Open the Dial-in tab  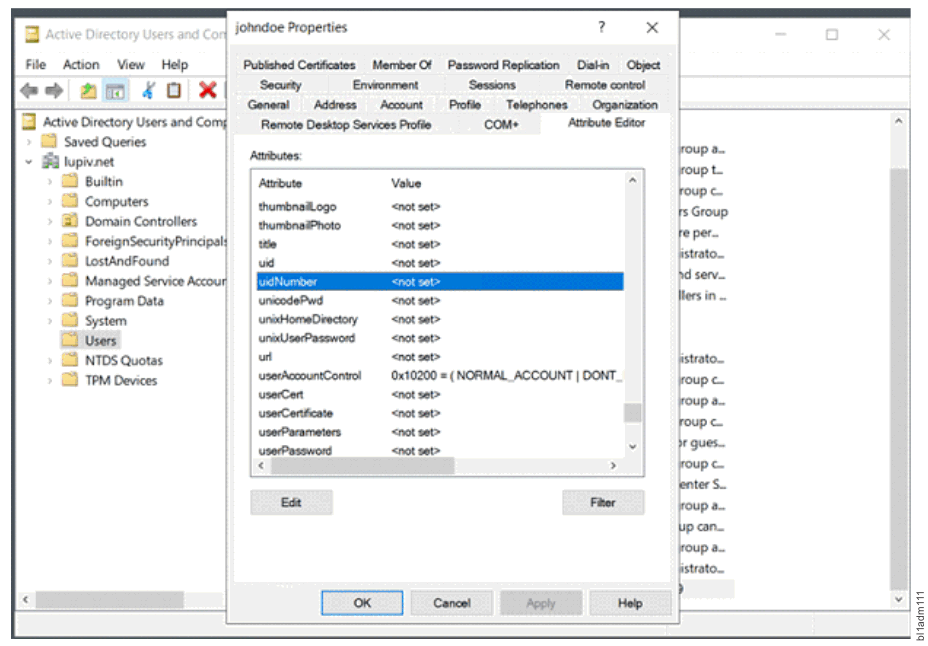click(592, 64)
